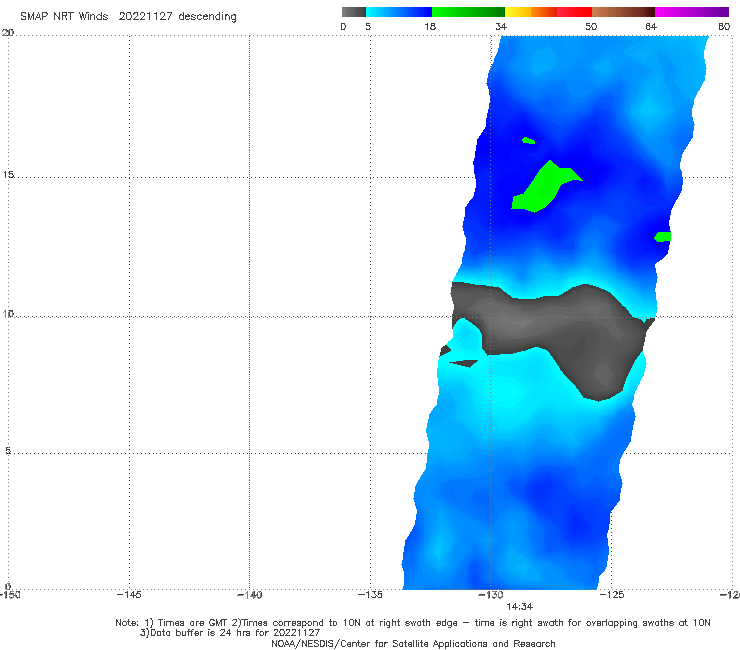Click the latitude axis label '10'
Viewport: 740px width, 650px height.
point(8,313)
